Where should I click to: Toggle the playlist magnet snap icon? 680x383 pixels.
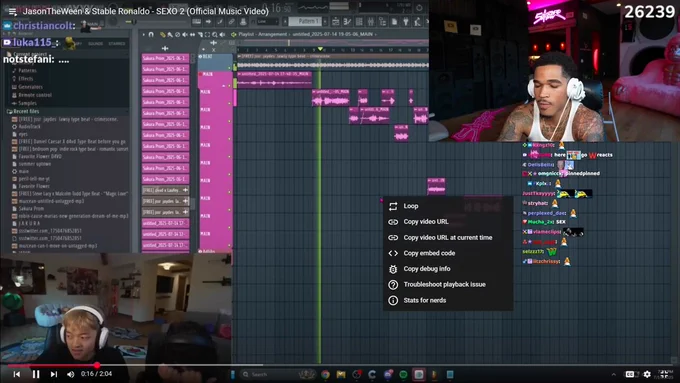pos(151,34)
